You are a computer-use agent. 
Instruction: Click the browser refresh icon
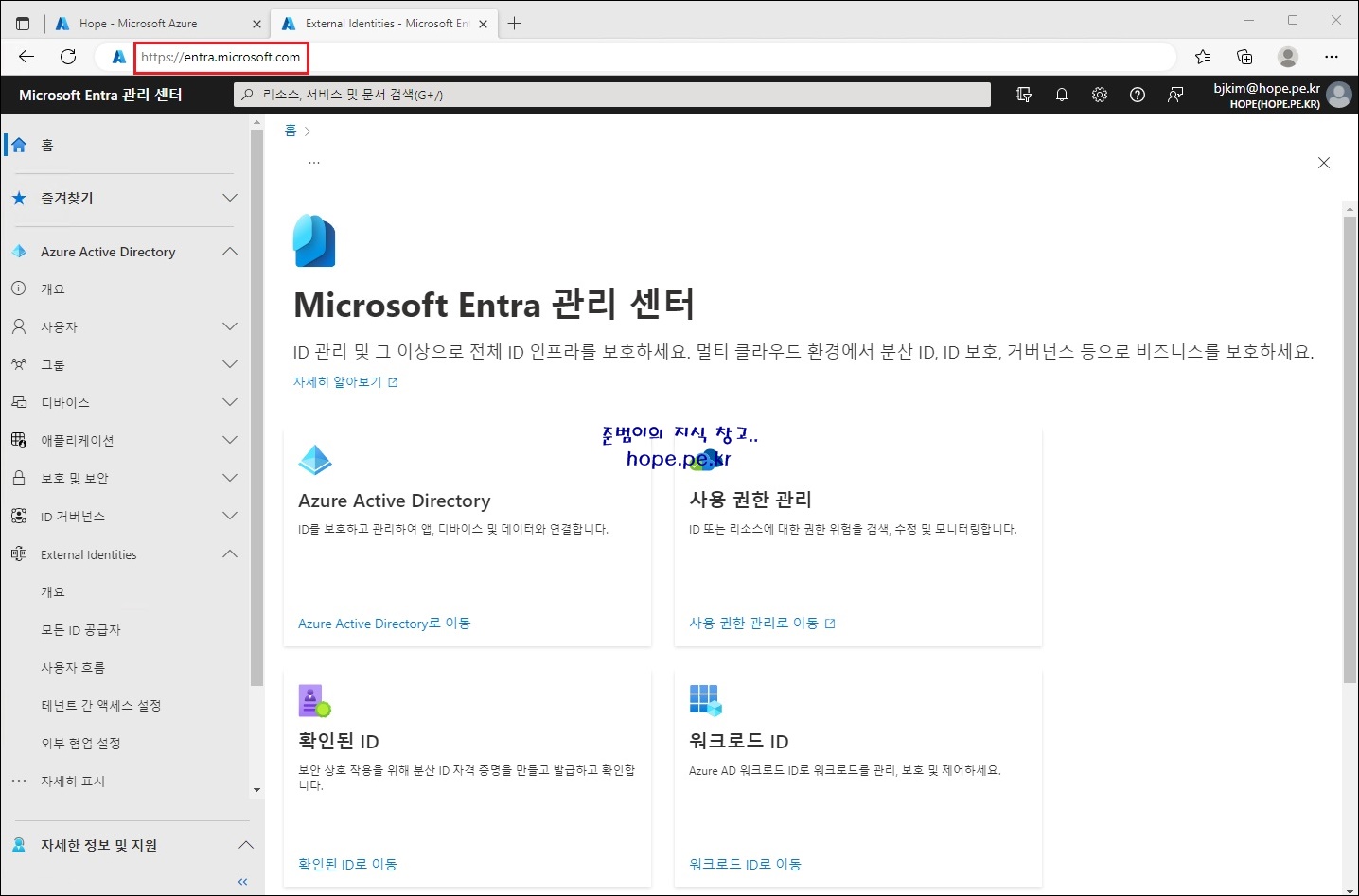[68, 57]
